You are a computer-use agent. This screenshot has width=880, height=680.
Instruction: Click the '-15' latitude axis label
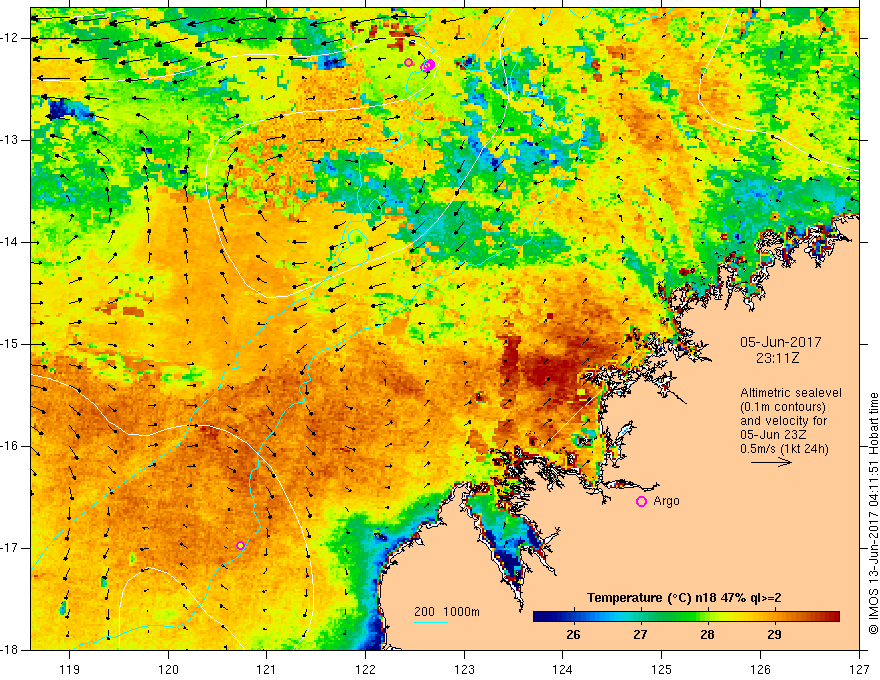tap(11, 344)
